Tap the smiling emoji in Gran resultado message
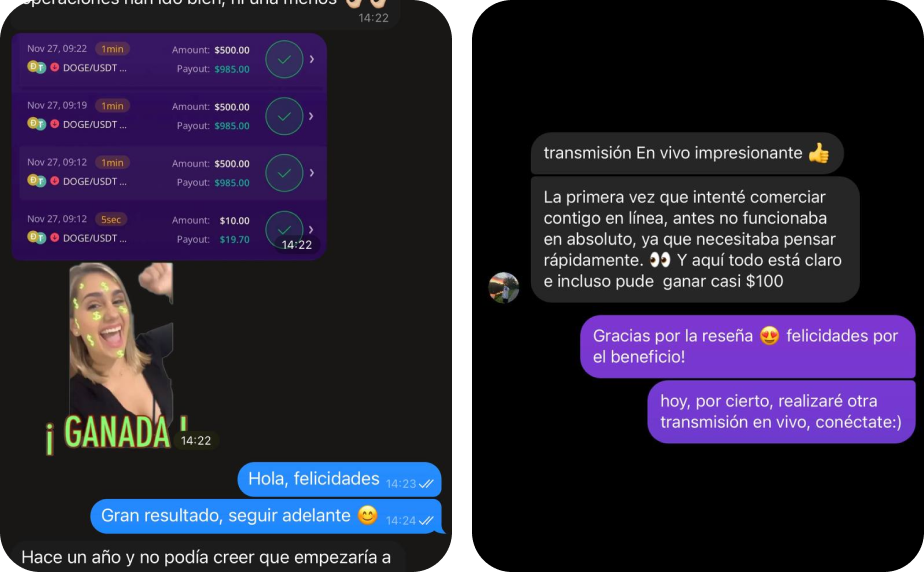 (x=368, y=516)
